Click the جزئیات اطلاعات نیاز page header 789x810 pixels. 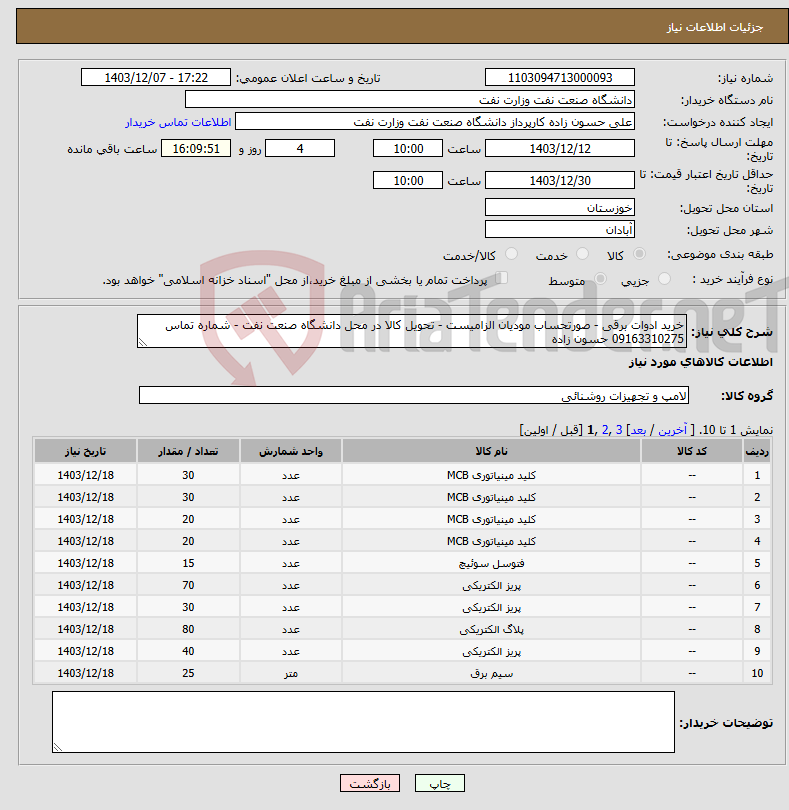pyautogui.click(x=715, y=27)
